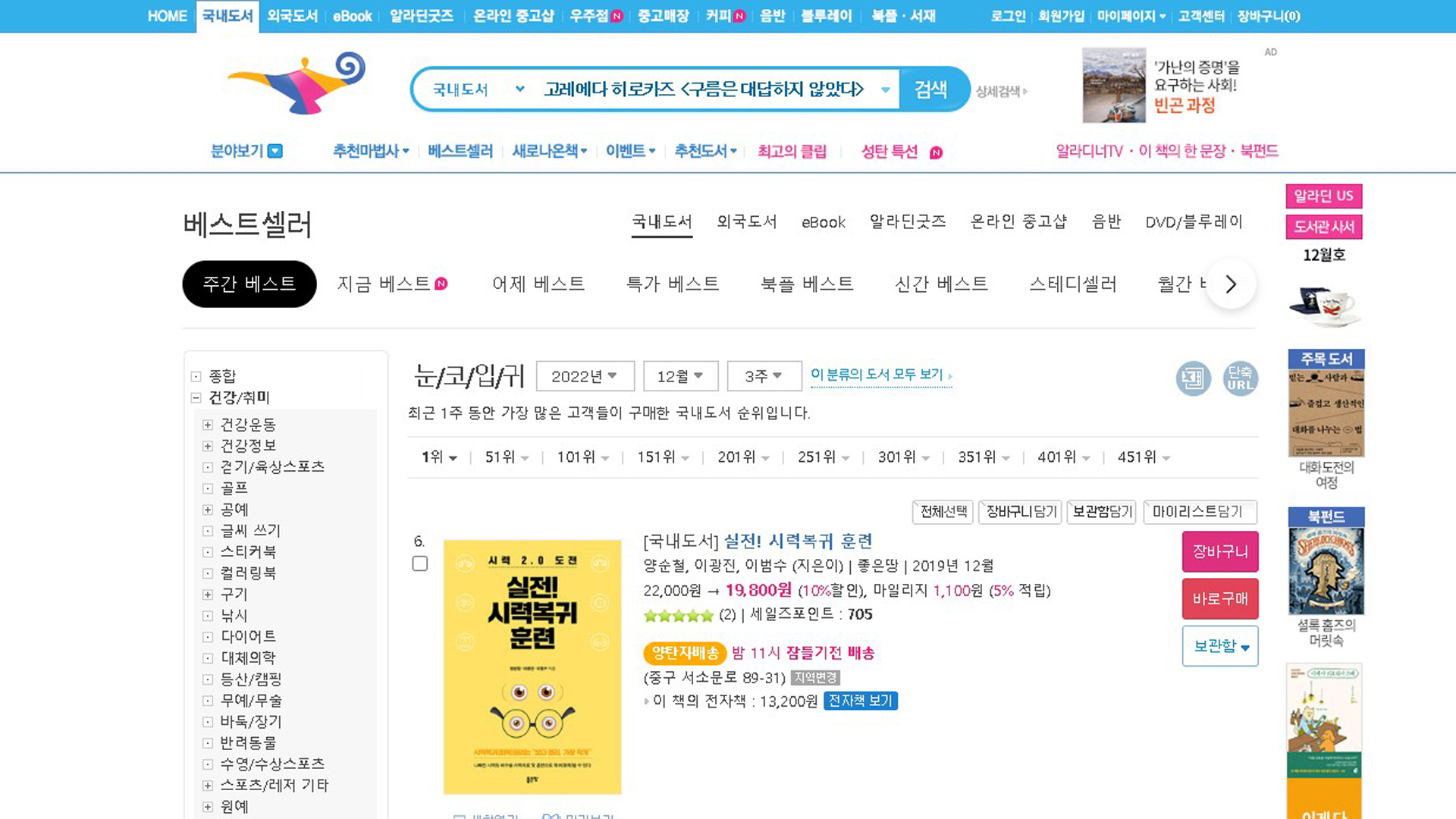
Task: Switch to the 어제 베스트 tab
Action: [538, 284]
